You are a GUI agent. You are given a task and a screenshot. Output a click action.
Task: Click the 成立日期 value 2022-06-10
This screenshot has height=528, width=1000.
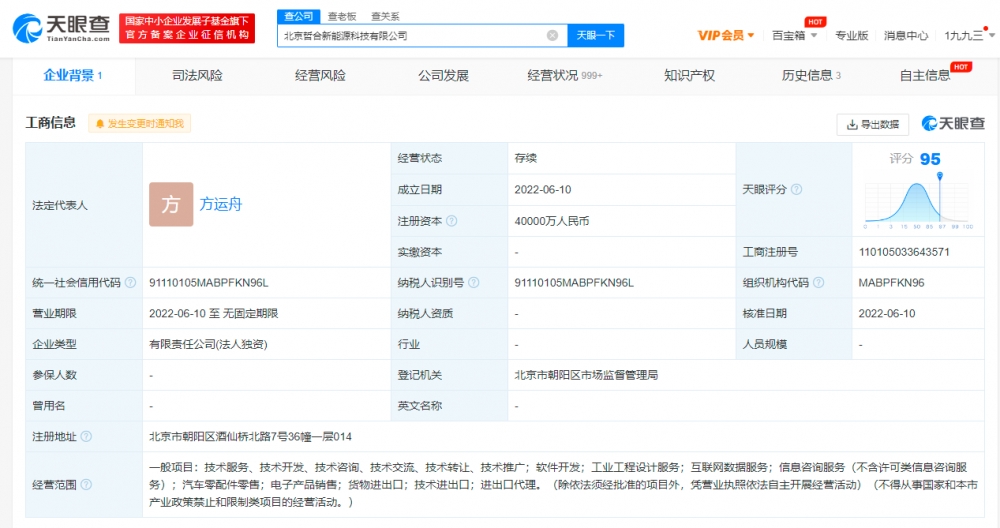tap(543, 189)
